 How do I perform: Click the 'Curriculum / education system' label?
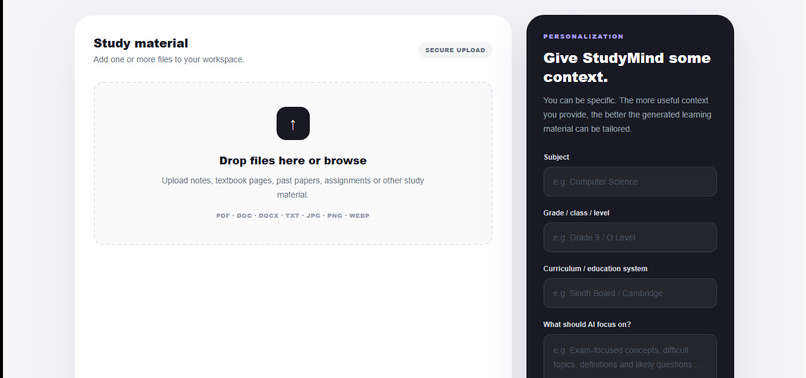point(595,269)
